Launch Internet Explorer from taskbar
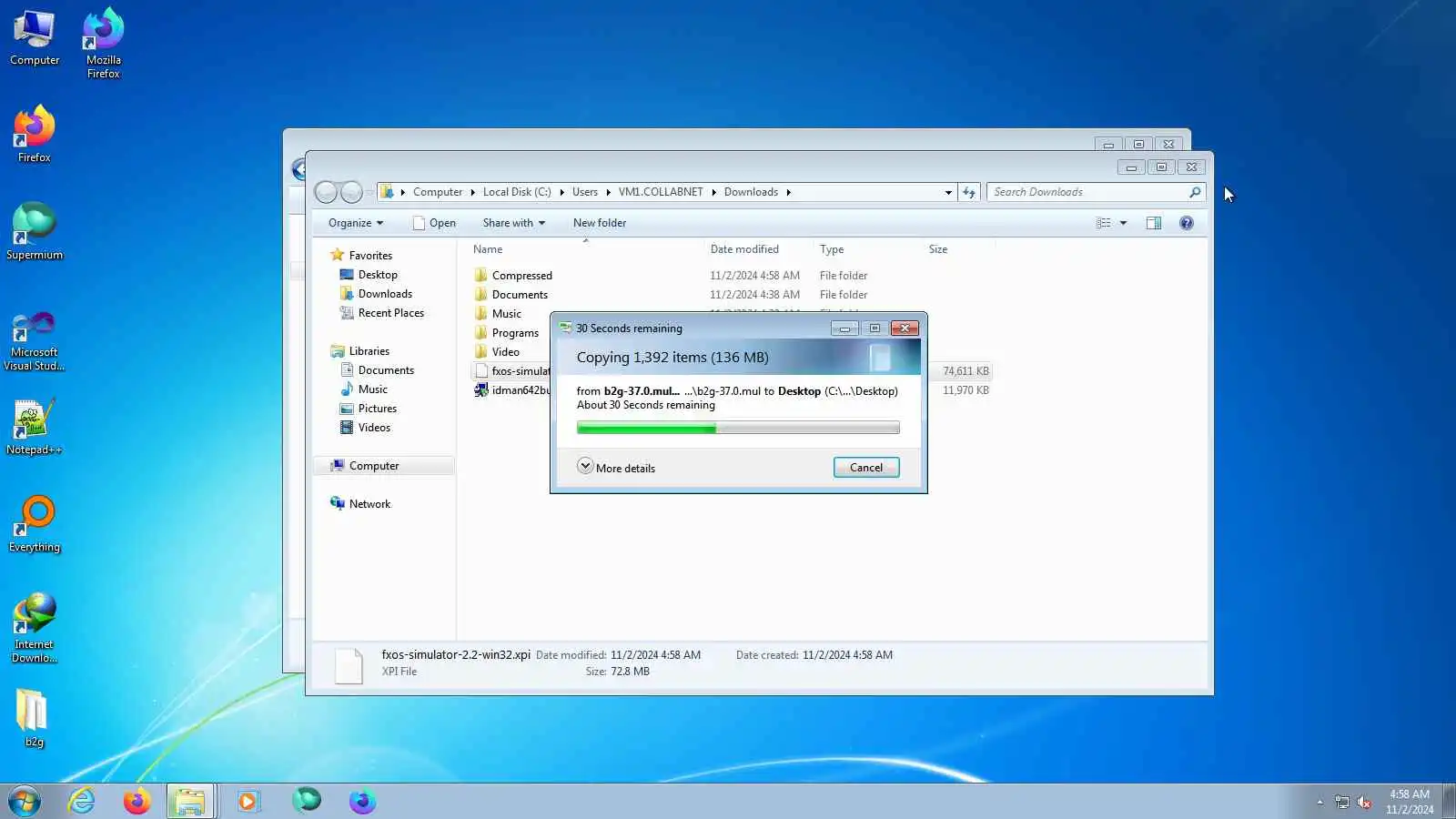Screen dimensions: 1456x819 click(81, 802)
